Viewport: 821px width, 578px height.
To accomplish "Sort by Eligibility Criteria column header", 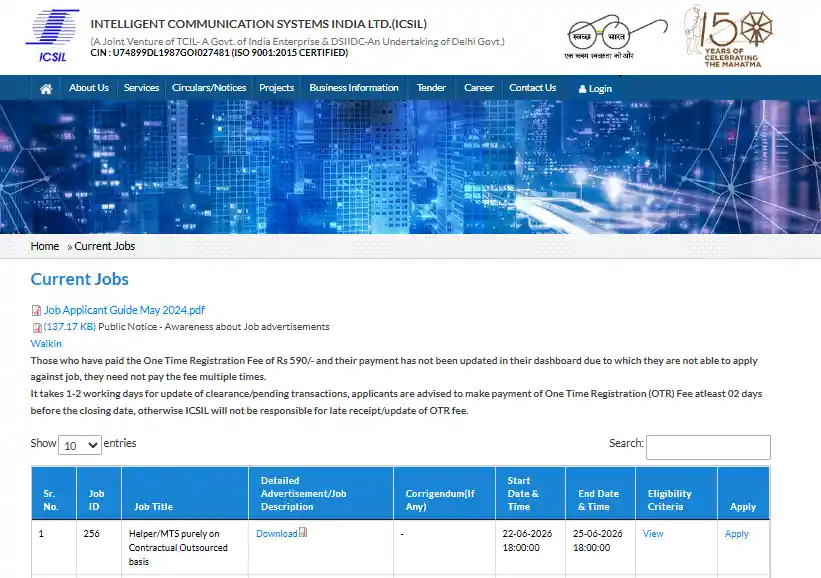I will coord(676,493).
